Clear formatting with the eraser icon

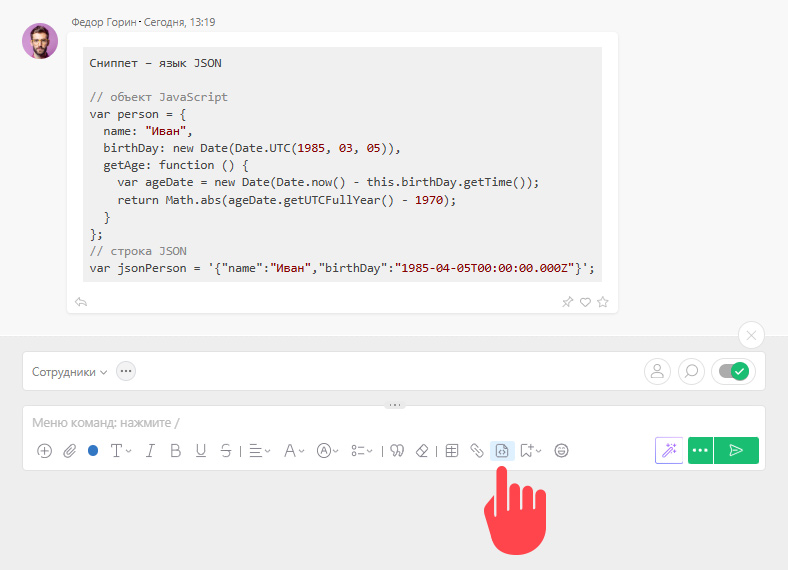tap(422, 451)
